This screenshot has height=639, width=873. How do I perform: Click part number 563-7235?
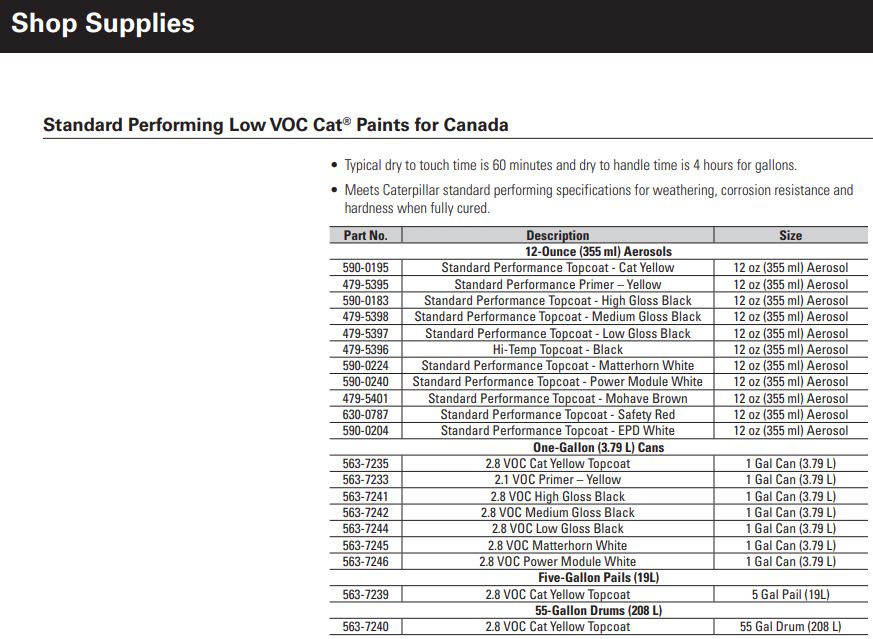[x=365, y=464]
